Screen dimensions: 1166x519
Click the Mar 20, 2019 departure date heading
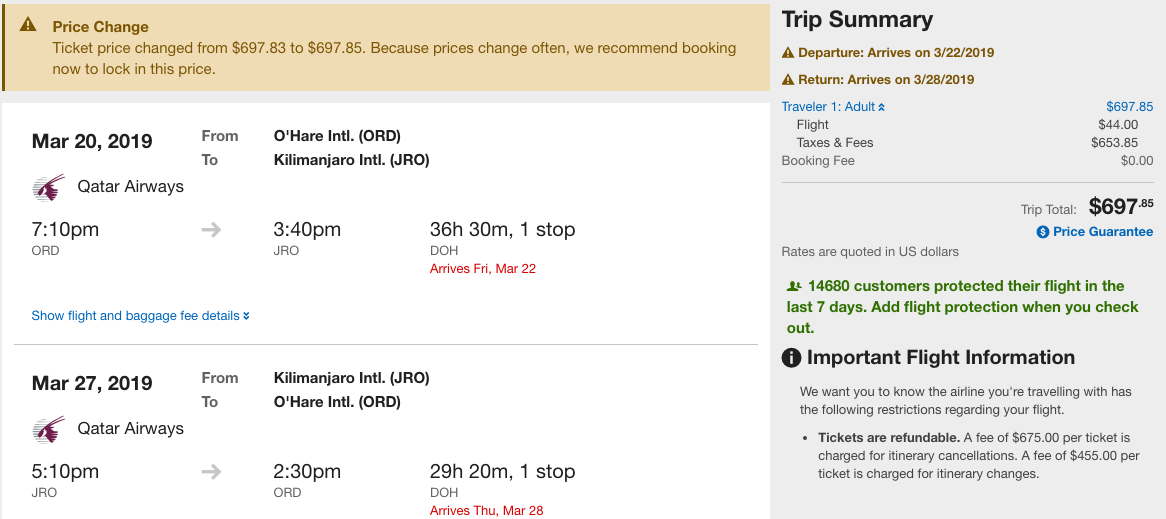pyautogui.click(x=92, y=141)
